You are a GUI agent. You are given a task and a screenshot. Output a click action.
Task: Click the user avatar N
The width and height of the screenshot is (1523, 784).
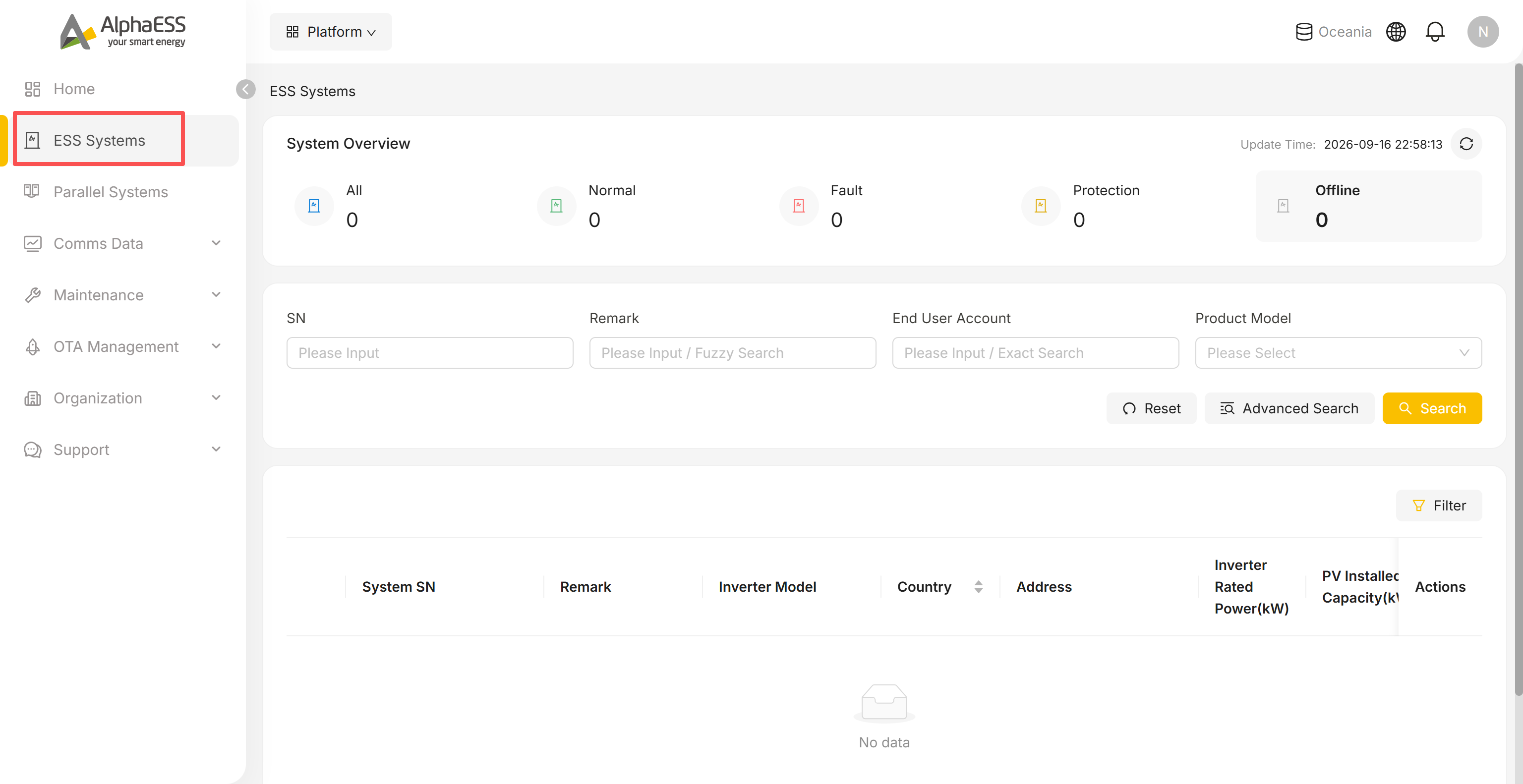(1482, 32)
